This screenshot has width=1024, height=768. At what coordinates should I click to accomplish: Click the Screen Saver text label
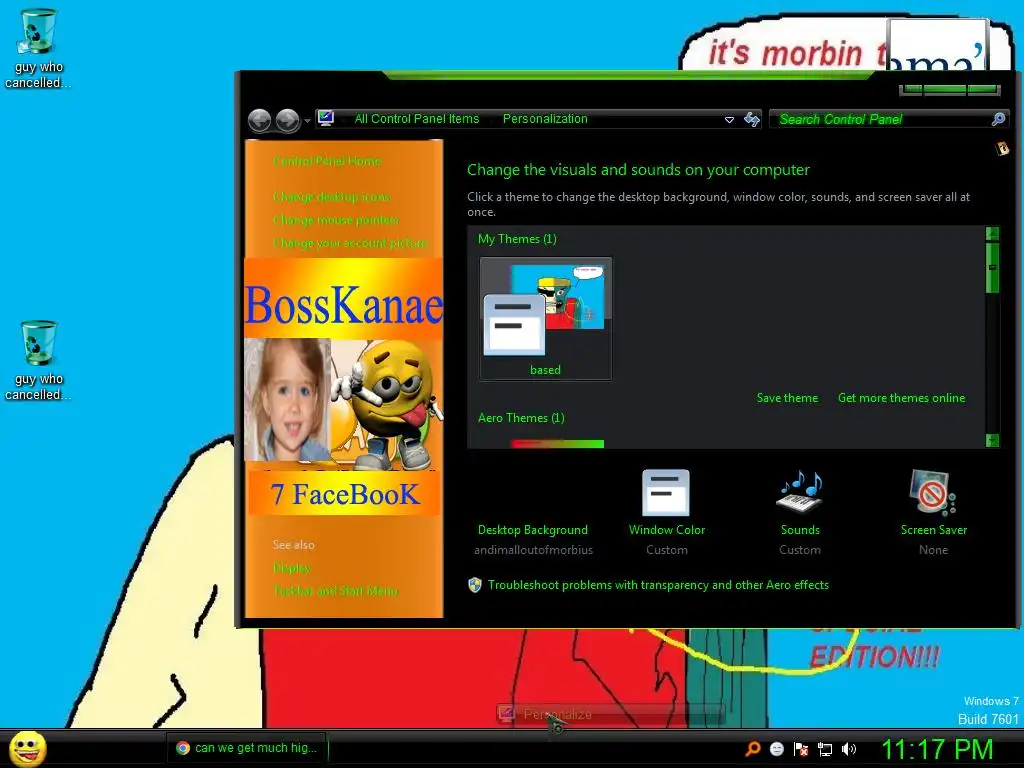pyautogui.click(x=934, y=530)
